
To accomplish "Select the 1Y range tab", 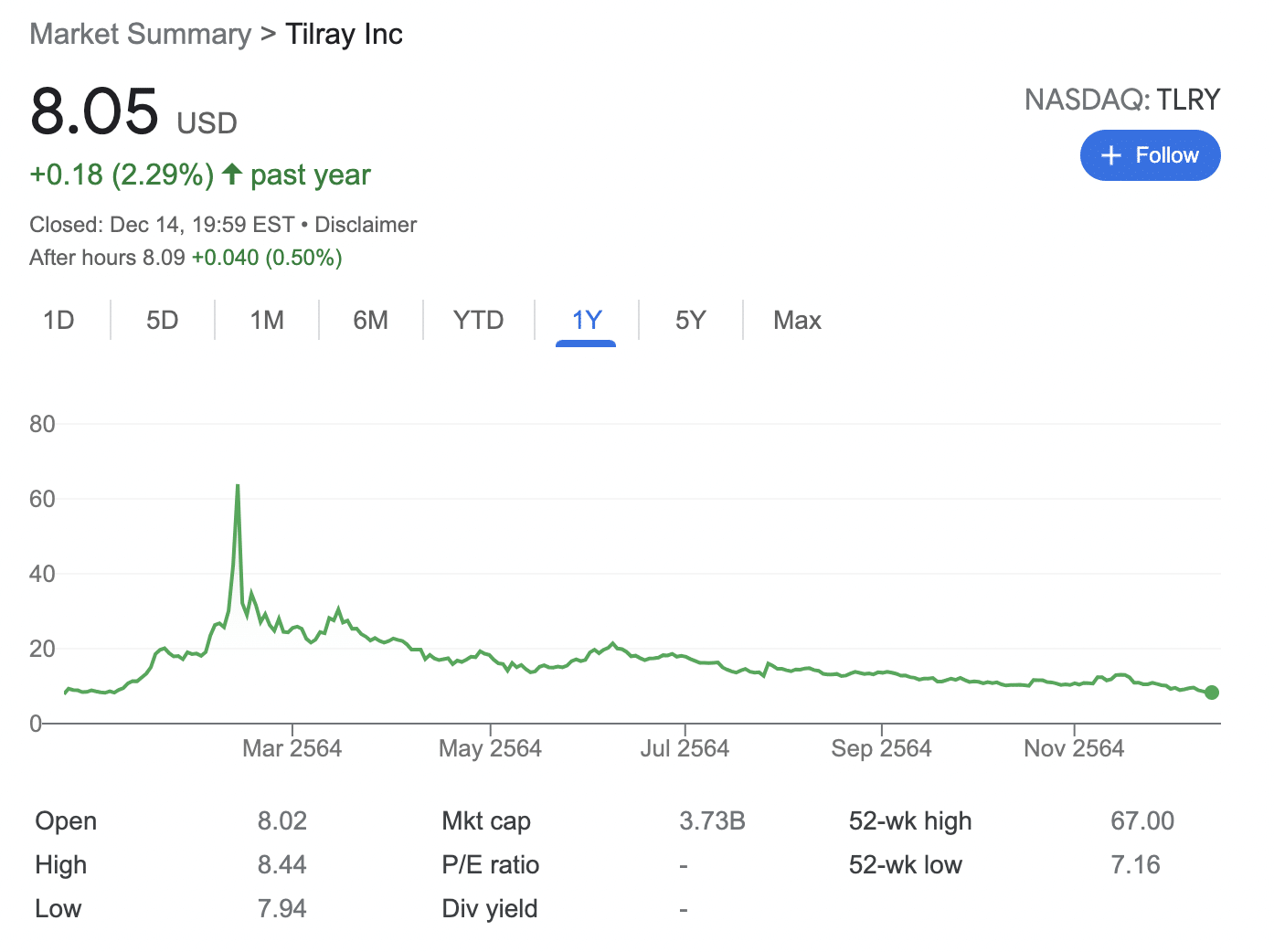I will [x=586, y=321].
